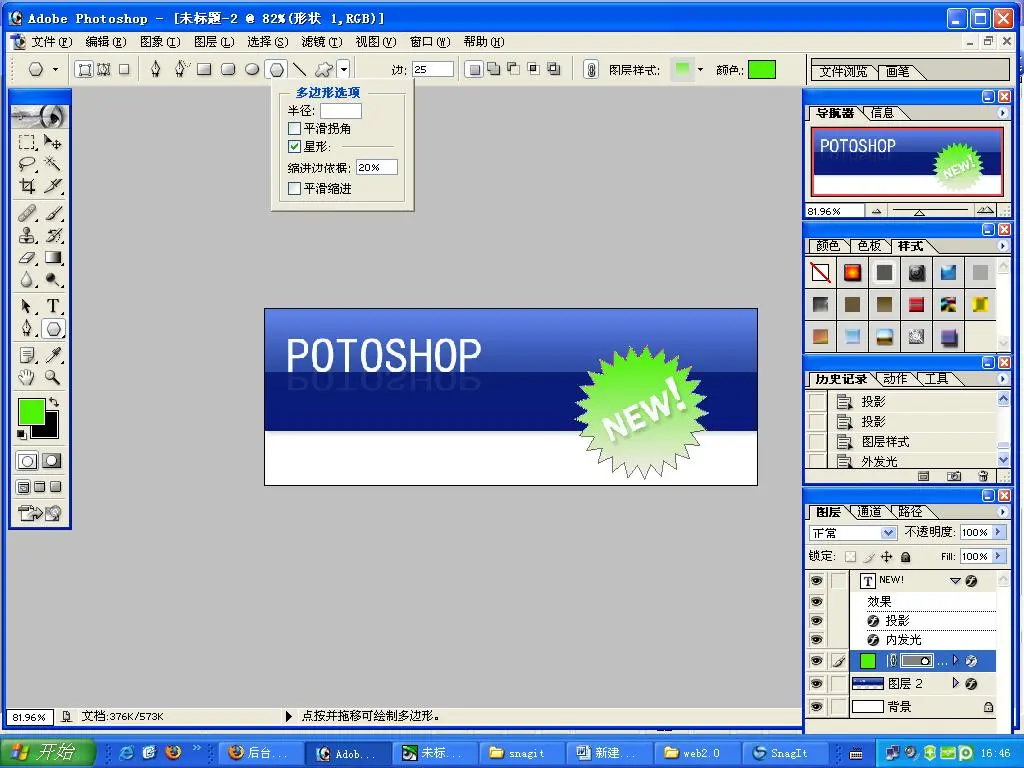Select the Magic Wand tool
Image resolution: width=1024 pixels, height=768 pixels.
pyautogui.click(x=53, y=164)
